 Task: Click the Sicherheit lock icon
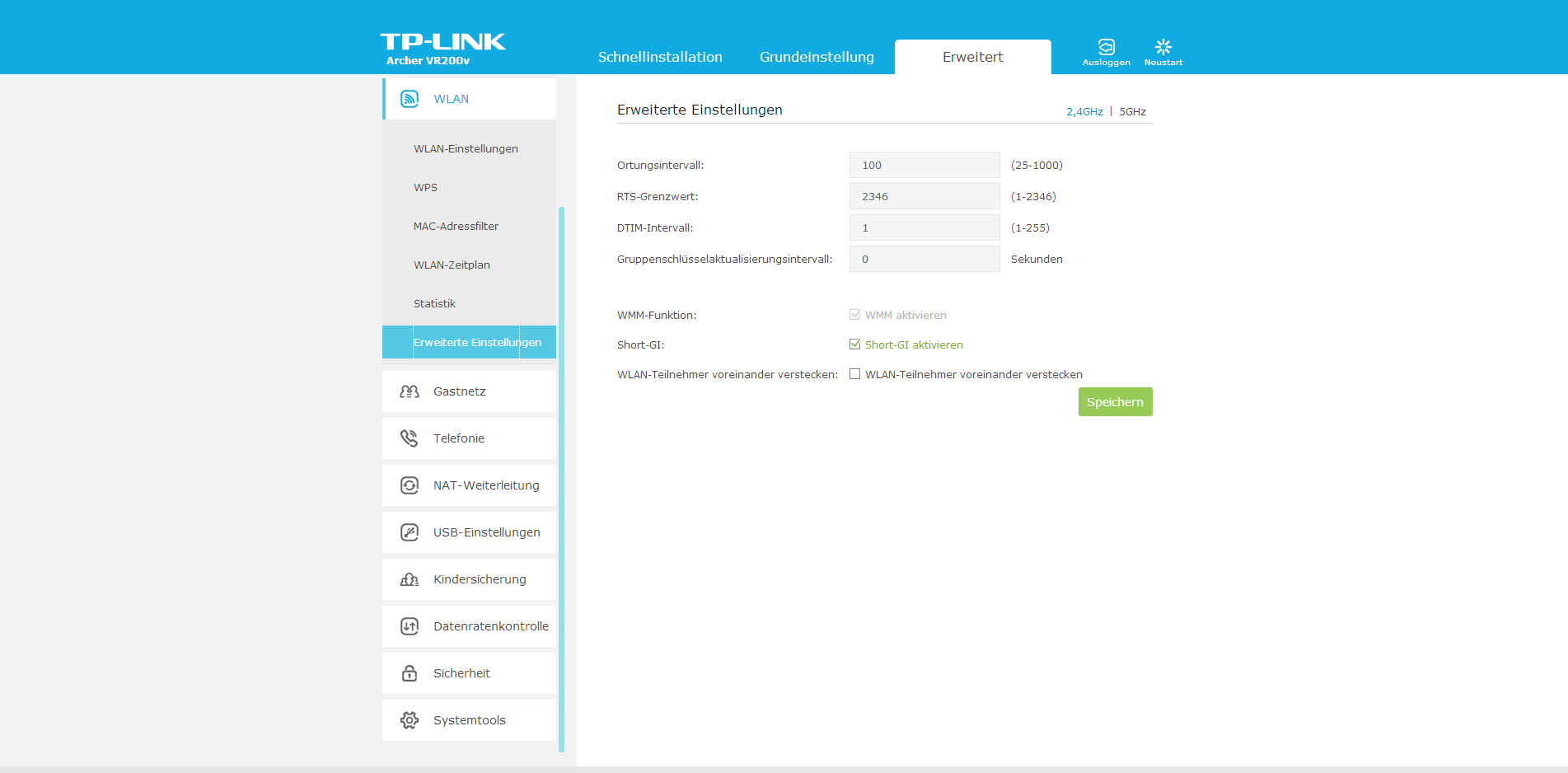(410, 673)
